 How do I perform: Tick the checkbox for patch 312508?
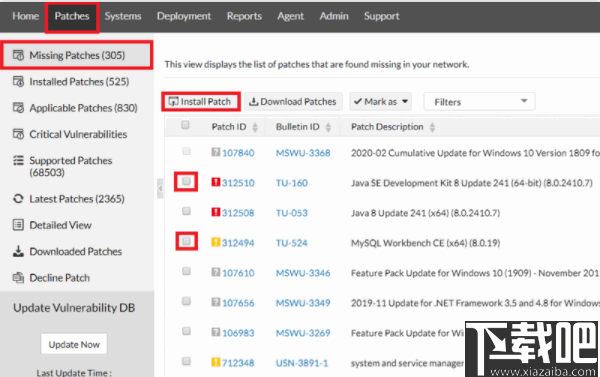click(186, 211)
